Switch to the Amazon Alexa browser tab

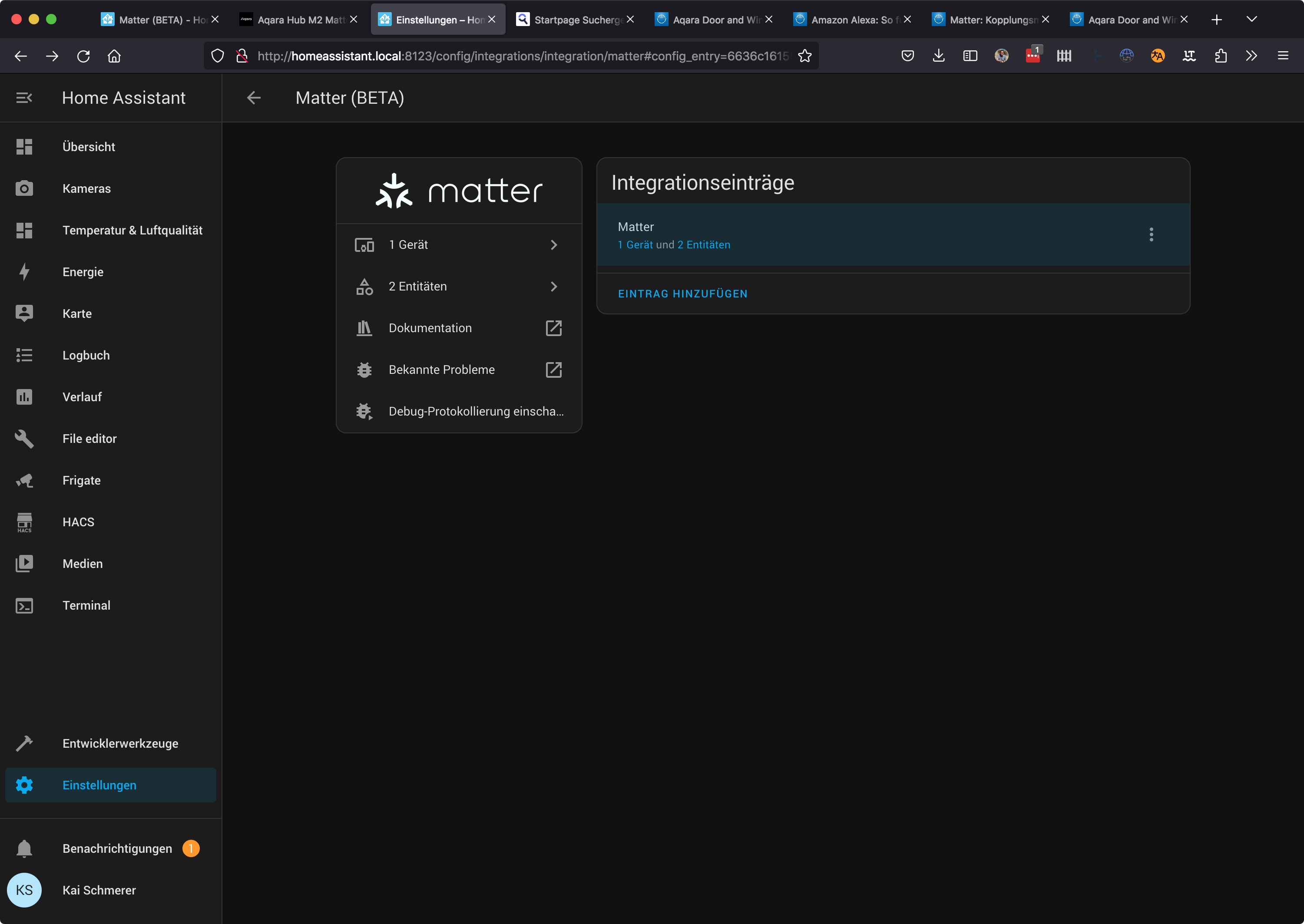[851, 20]
